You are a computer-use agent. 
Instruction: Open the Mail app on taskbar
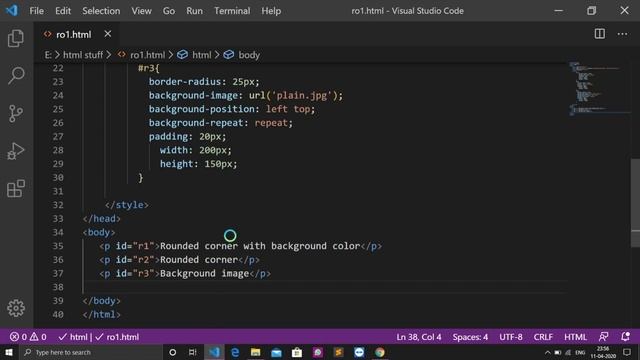[x=276, y=352]
